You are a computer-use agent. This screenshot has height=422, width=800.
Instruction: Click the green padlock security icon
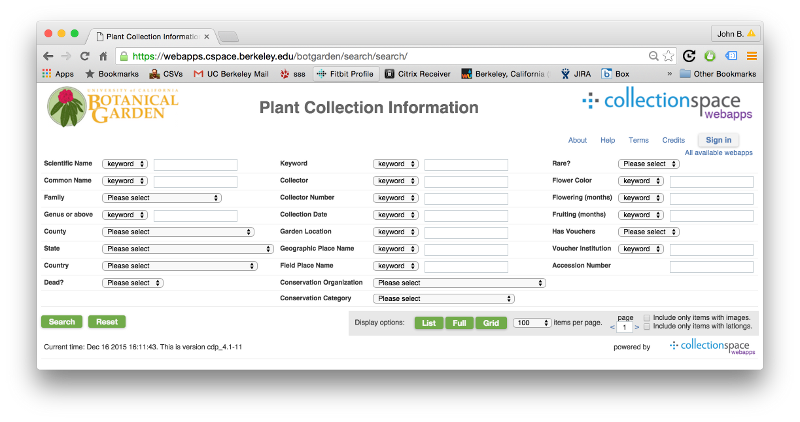coord(123,56)
